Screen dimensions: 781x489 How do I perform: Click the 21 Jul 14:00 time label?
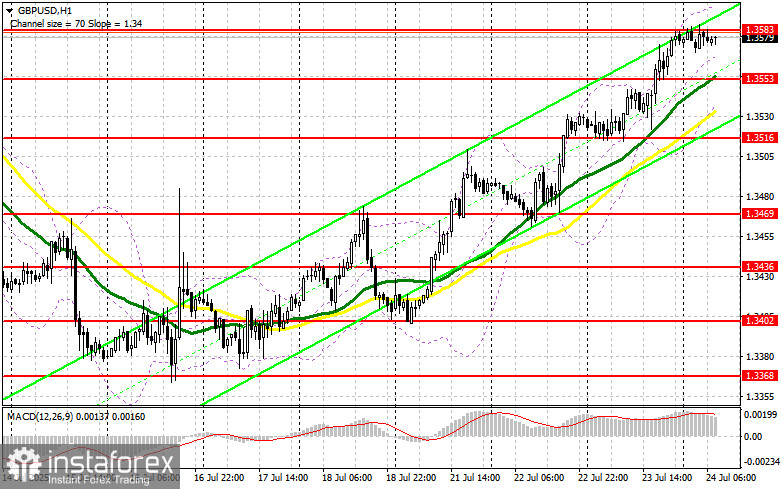tap(475, 478)
